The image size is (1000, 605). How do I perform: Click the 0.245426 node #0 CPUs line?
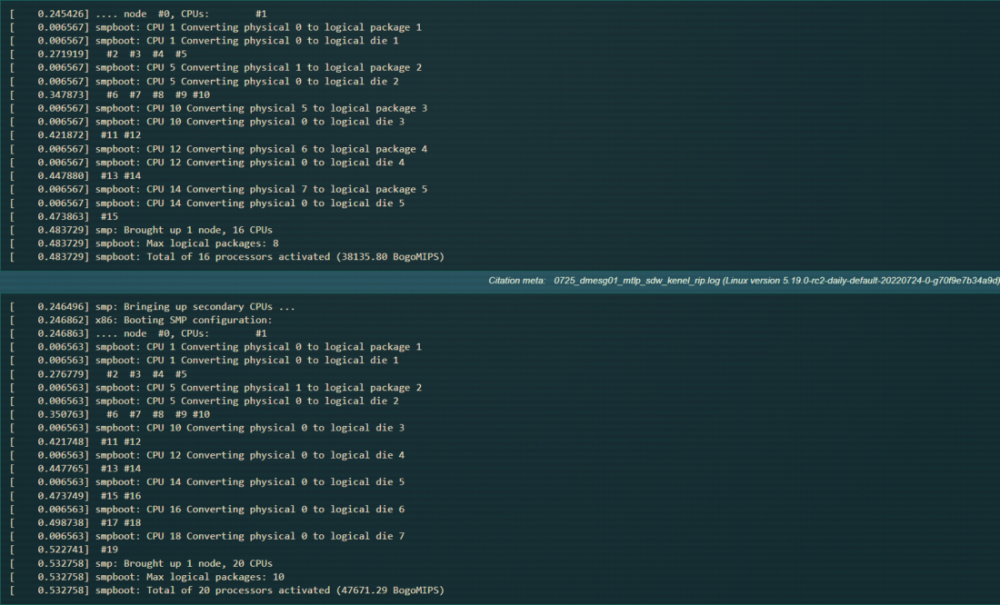(139, 14)
